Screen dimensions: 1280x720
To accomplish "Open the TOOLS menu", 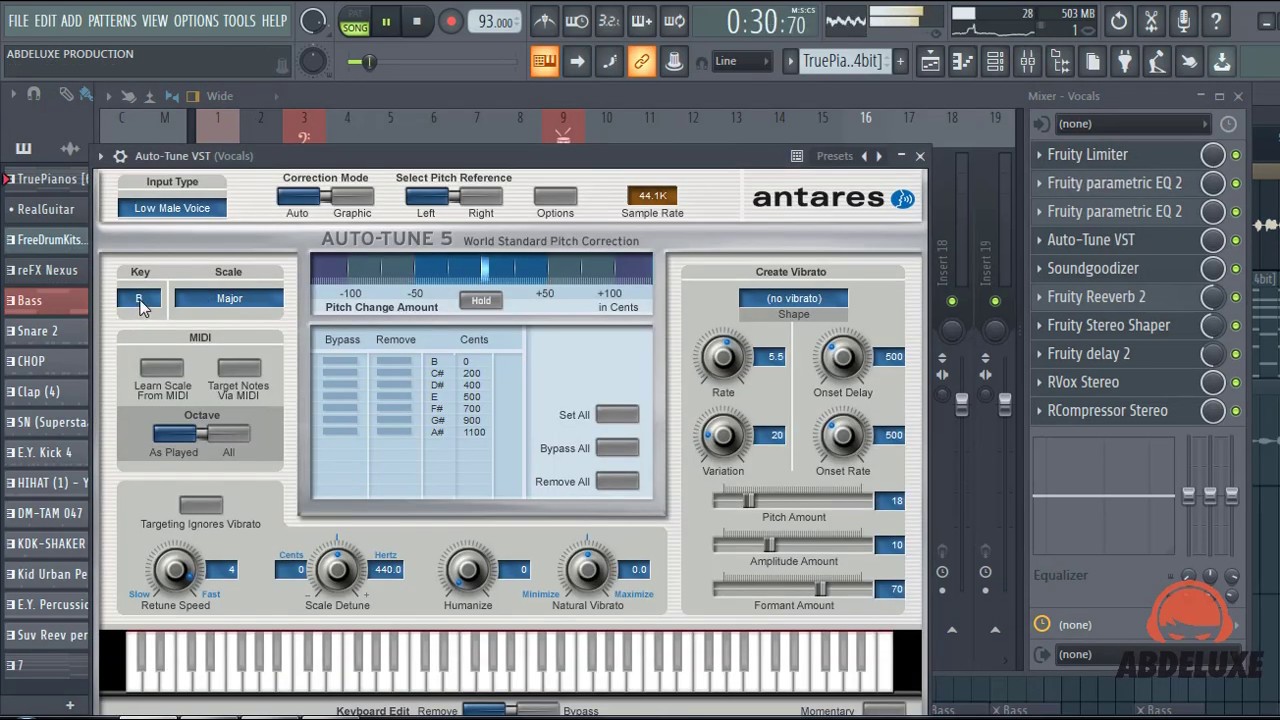I will 240,21.
